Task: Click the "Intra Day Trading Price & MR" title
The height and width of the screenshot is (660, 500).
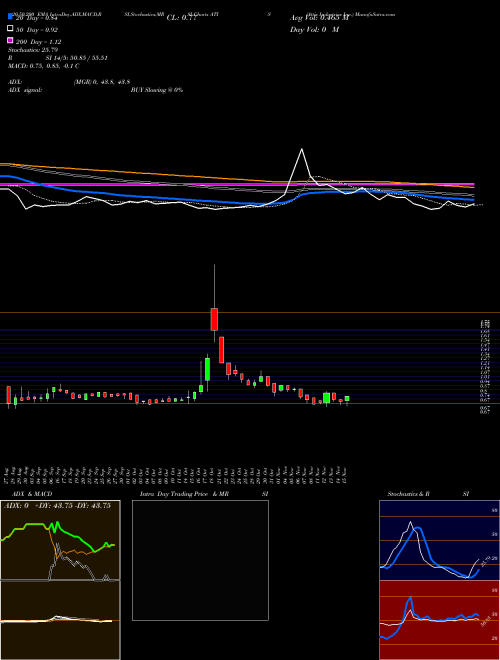Action: click(x=184, y=494)
